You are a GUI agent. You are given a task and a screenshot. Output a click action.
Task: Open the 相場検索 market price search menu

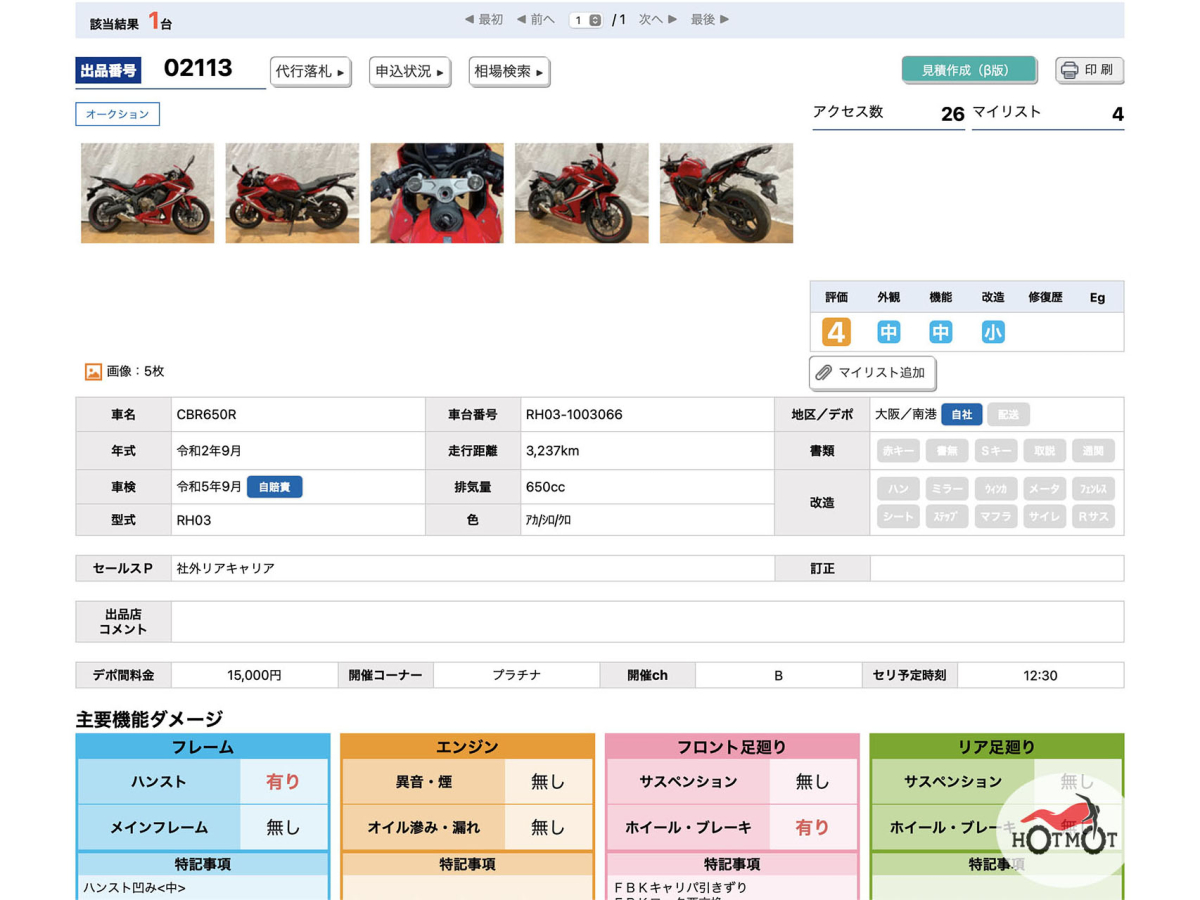pos(509,72)
